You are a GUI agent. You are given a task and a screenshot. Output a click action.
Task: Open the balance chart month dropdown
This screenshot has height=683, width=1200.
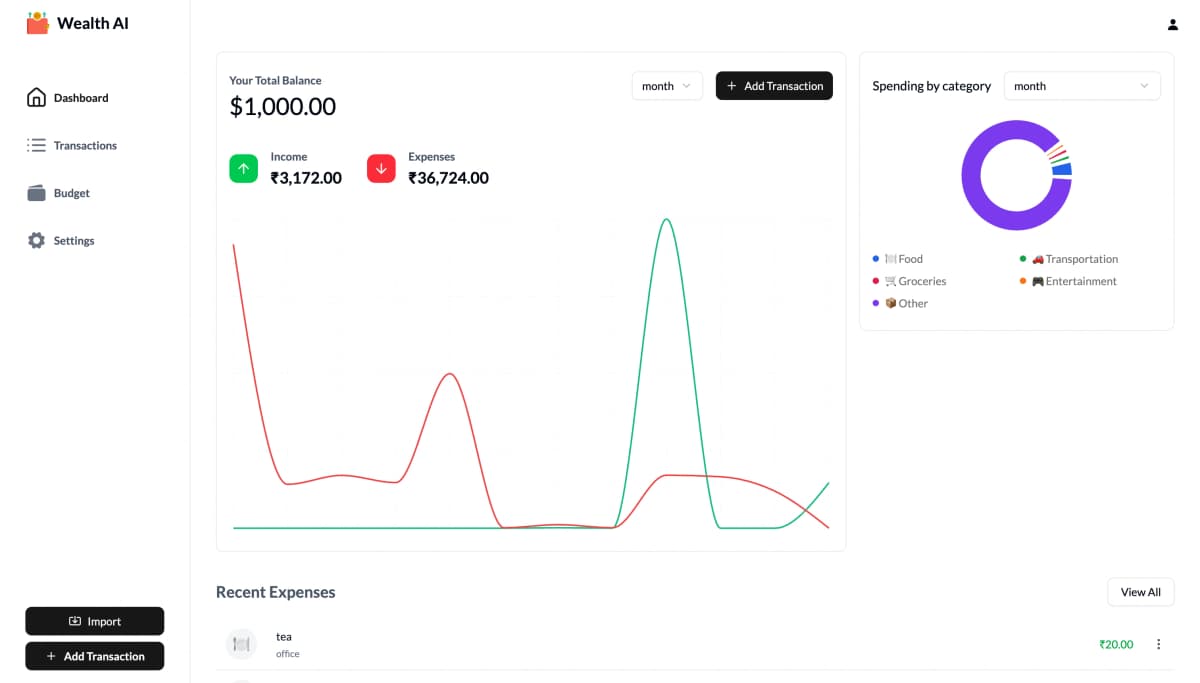(x=667, y=86)
